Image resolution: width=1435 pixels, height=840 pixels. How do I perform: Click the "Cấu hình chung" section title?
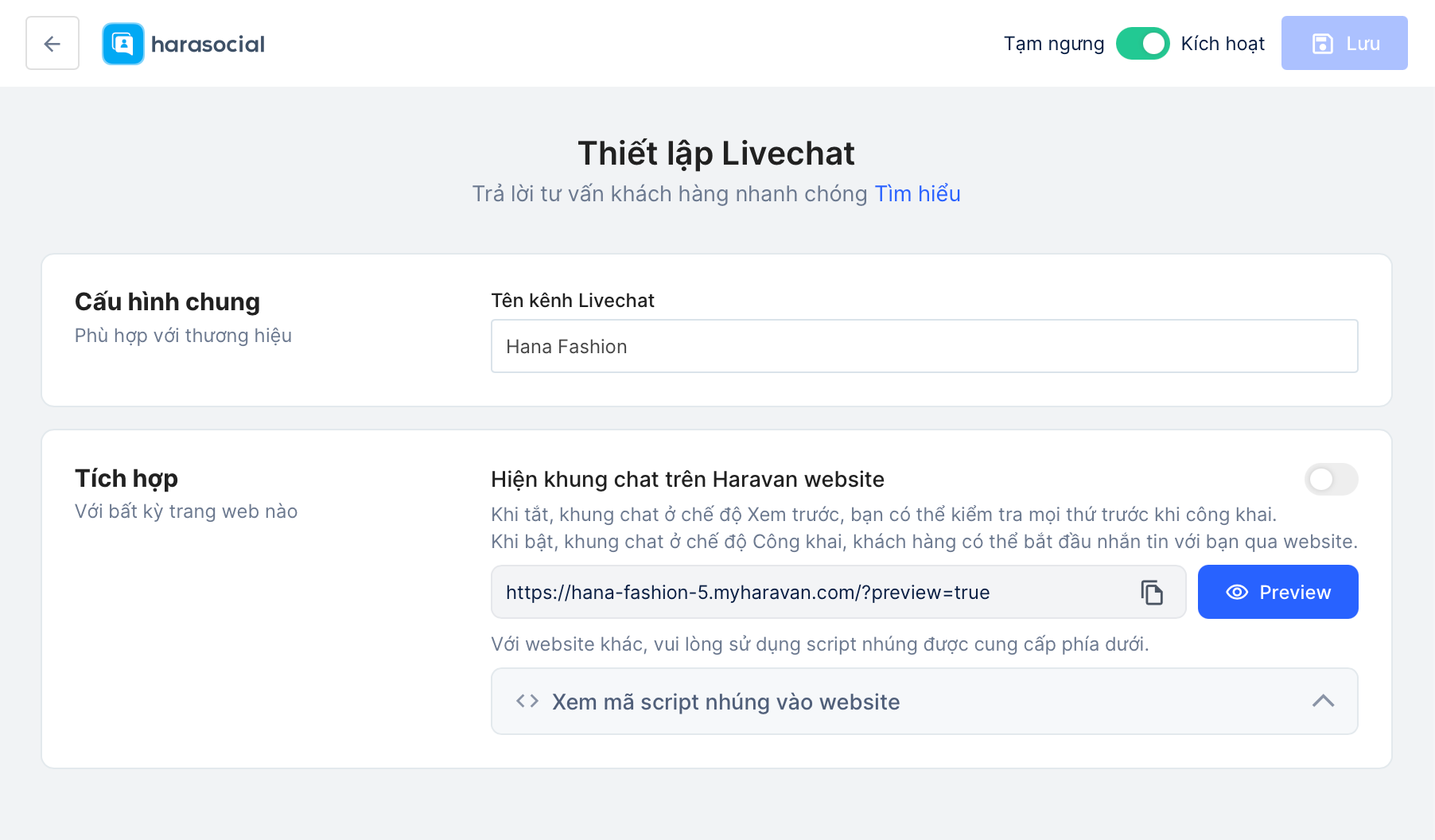(x=167, y=302)
